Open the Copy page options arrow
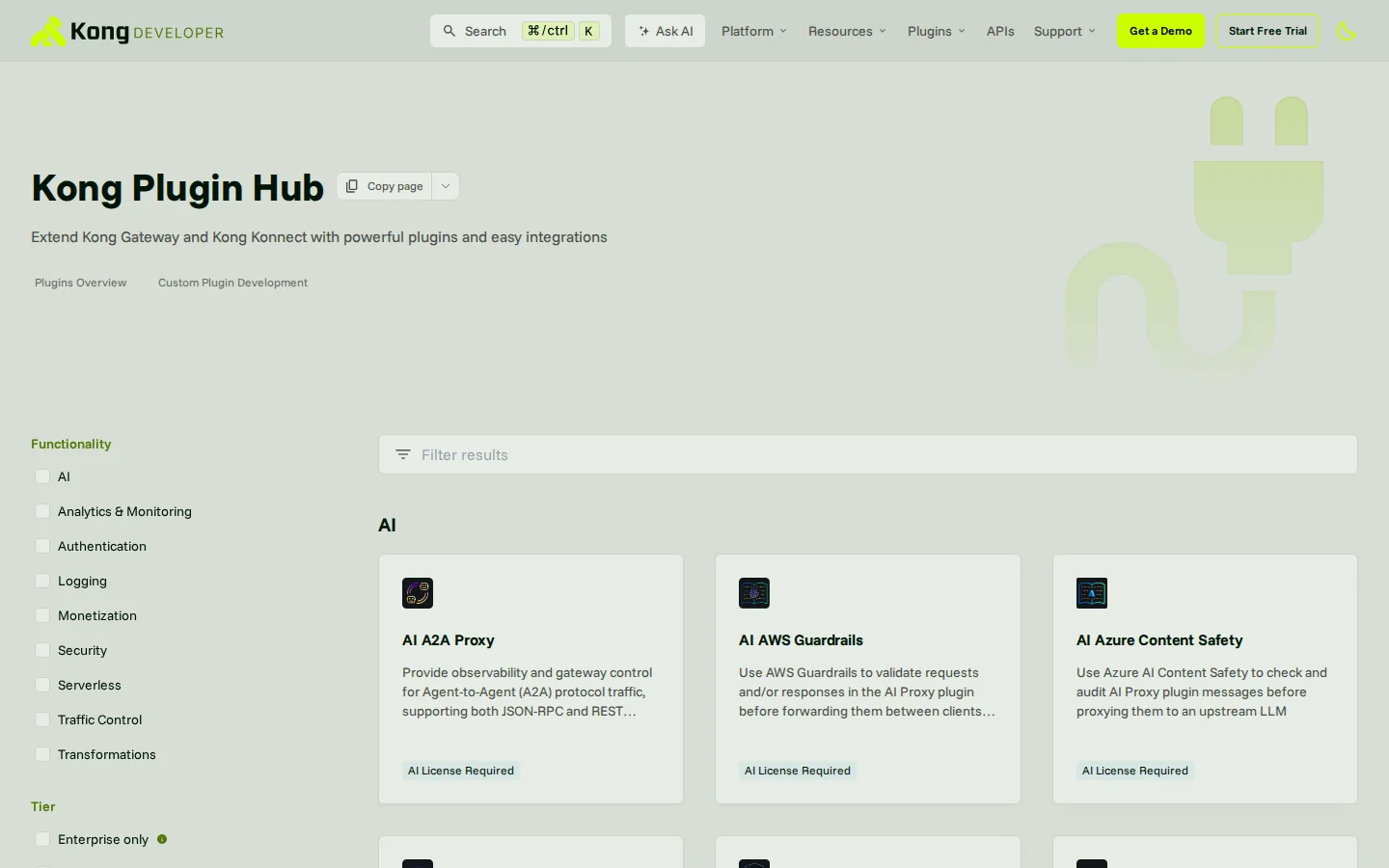The height and width of the screenshot is (868, 1389). (x=446, y=186)
